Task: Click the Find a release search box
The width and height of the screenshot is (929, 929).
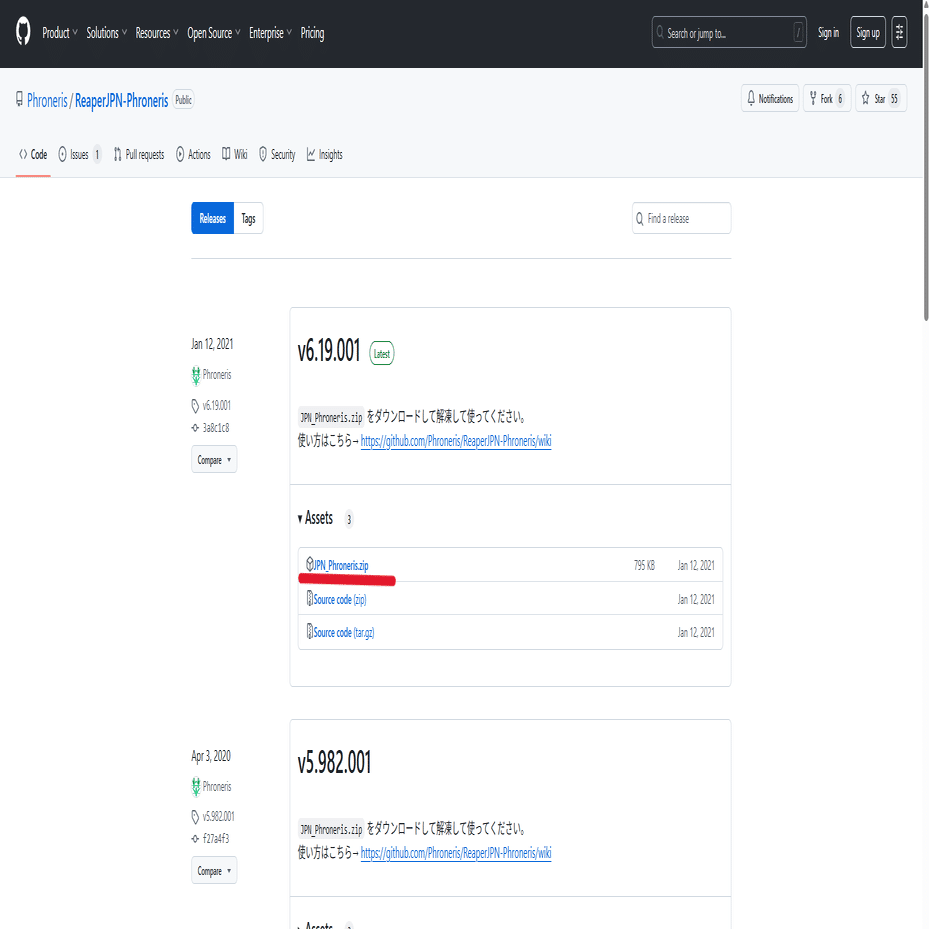Action: tap(681, 218)
